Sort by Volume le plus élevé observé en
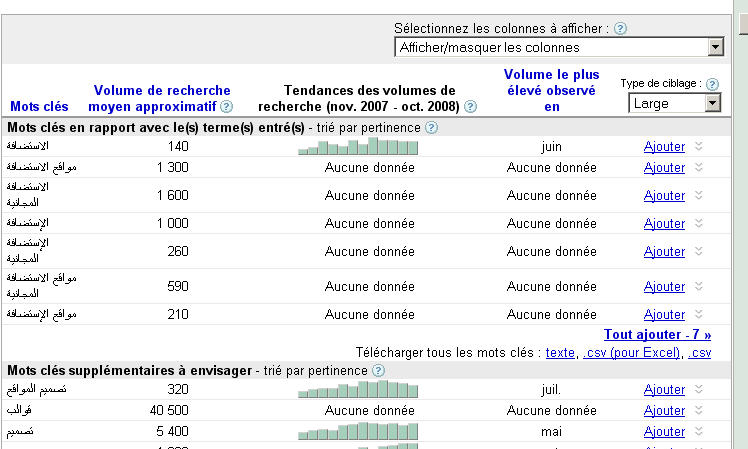The image size is (748, 449). click(551, 90)
